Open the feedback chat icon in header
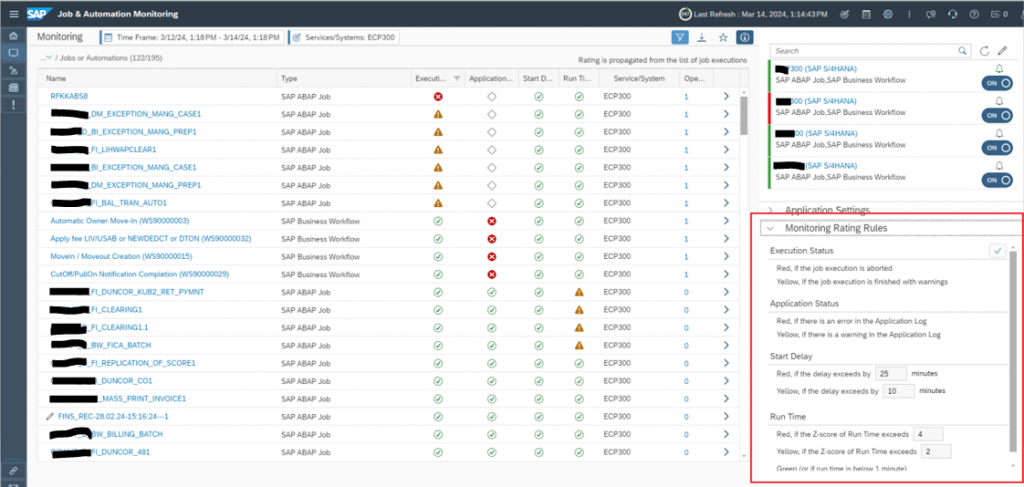Viewport: 1024px width, 487px height. pyautogui.click(x=931, y=14)
